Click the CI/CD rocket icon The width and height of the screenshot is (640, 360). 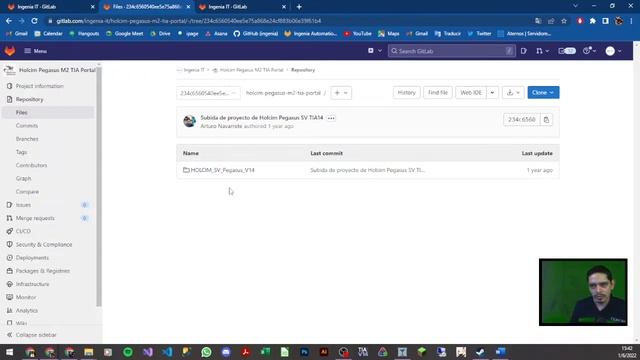tap(9, 231)
